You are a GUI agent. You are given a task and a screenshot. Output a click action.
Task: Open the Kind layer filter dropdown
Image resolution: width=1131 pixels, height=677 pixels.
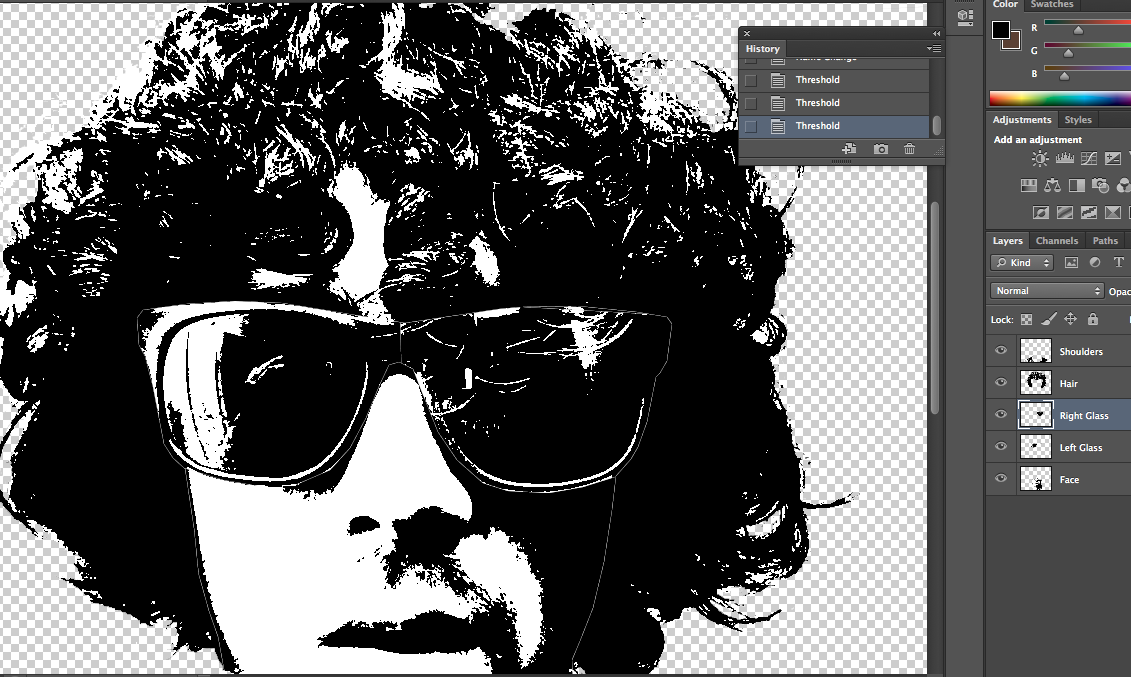pos(1022,262)
